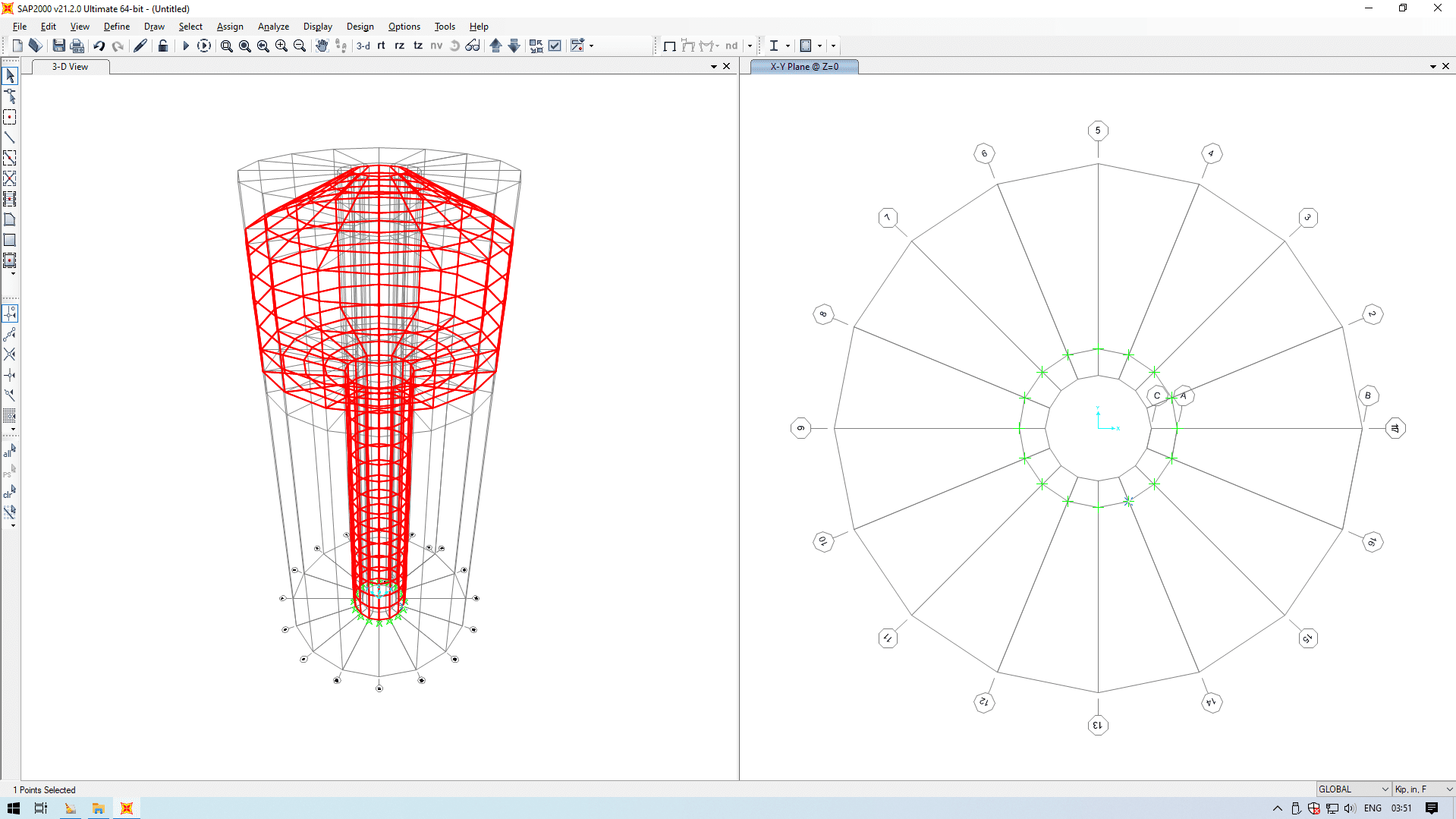Screen dimensions: 1456x819
Task: Click the Run Analysis play button
Action: click(185, 46)
